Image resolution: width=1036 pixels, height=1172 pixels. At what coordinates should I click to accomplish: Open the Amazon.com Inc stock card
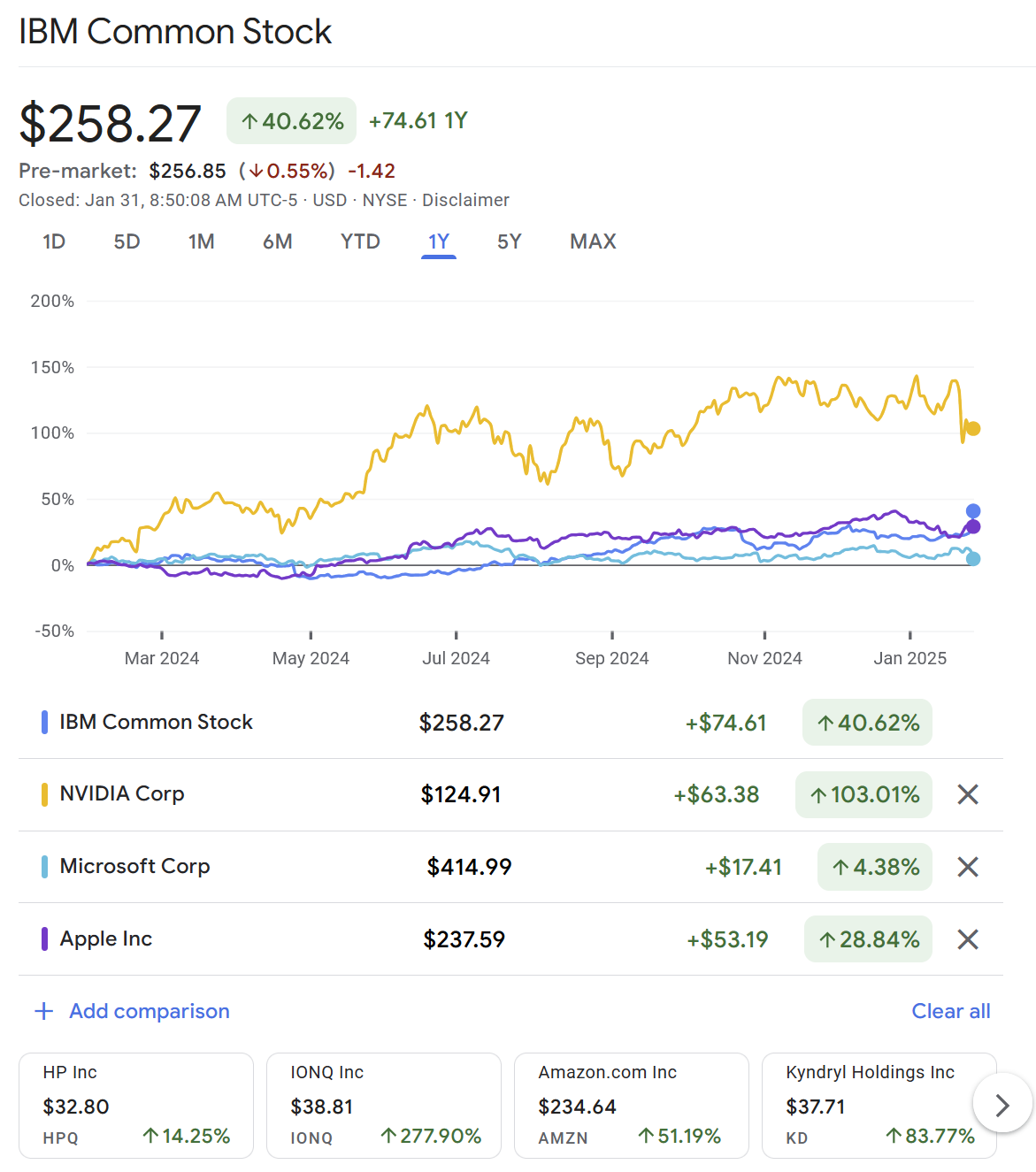(632, 1105)
